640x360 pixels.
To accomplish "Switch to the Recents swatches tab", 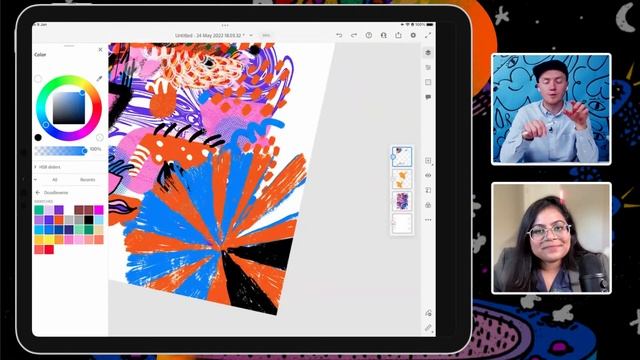I will [87, 180].
